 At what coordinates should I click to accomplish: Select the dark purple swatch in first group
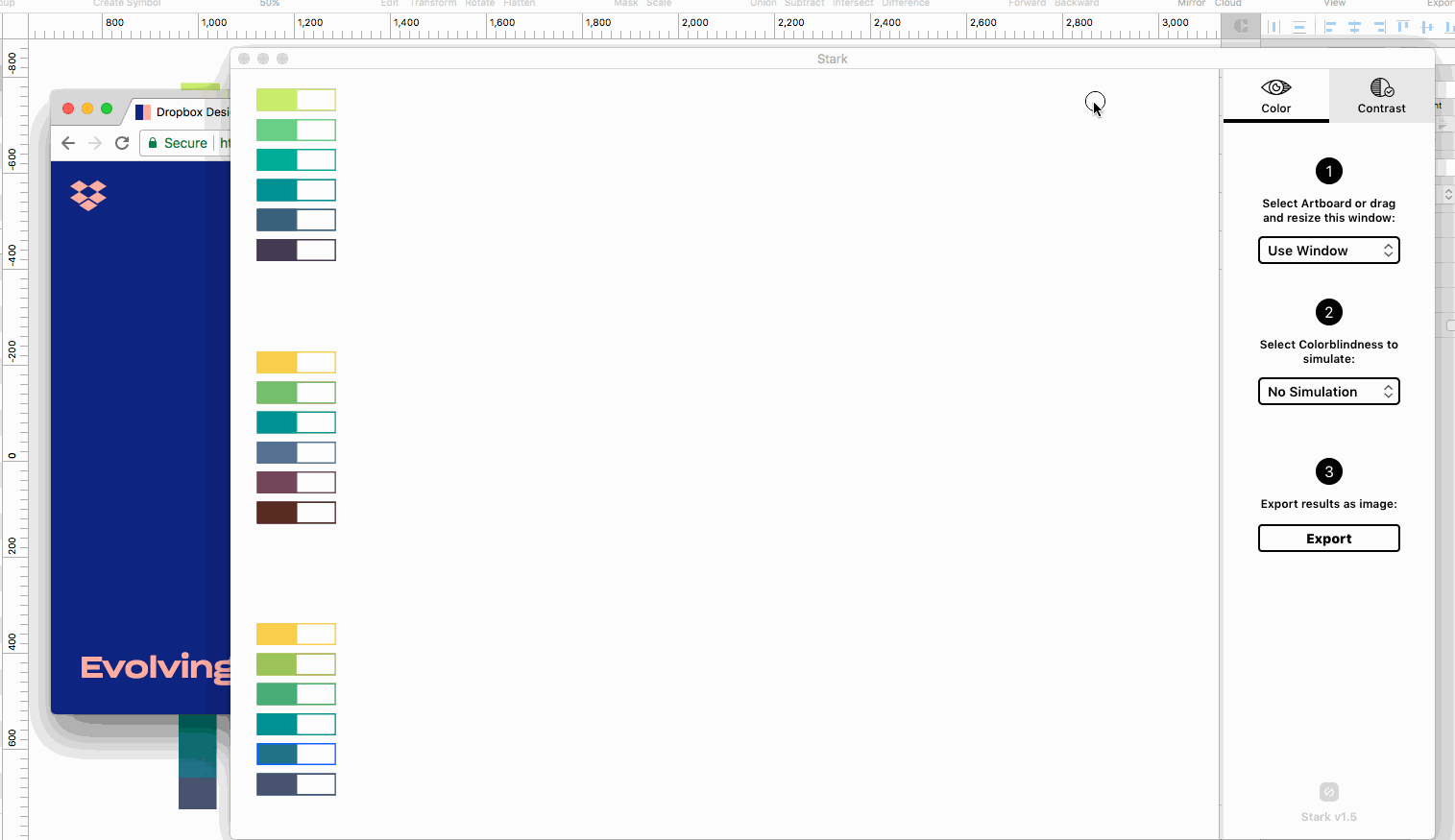point(296,250)
